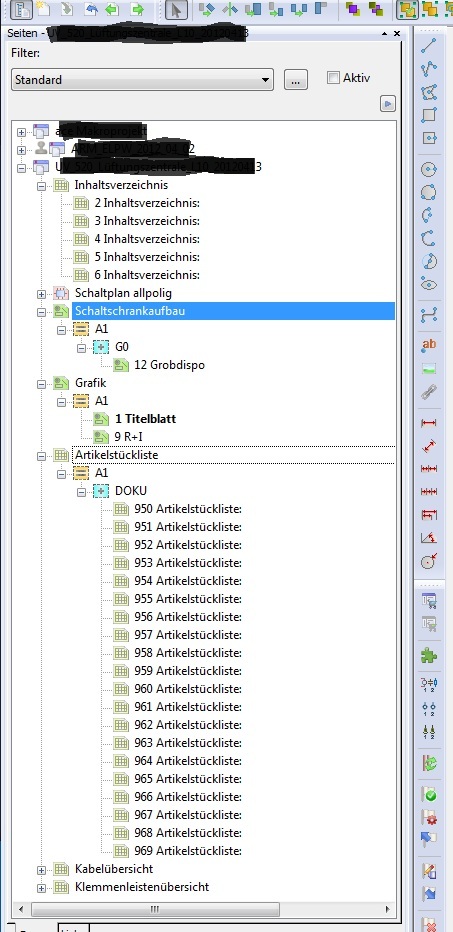453x932 pixels.
Task: Select the Line drawing tool
Action: tap(429, 45)
